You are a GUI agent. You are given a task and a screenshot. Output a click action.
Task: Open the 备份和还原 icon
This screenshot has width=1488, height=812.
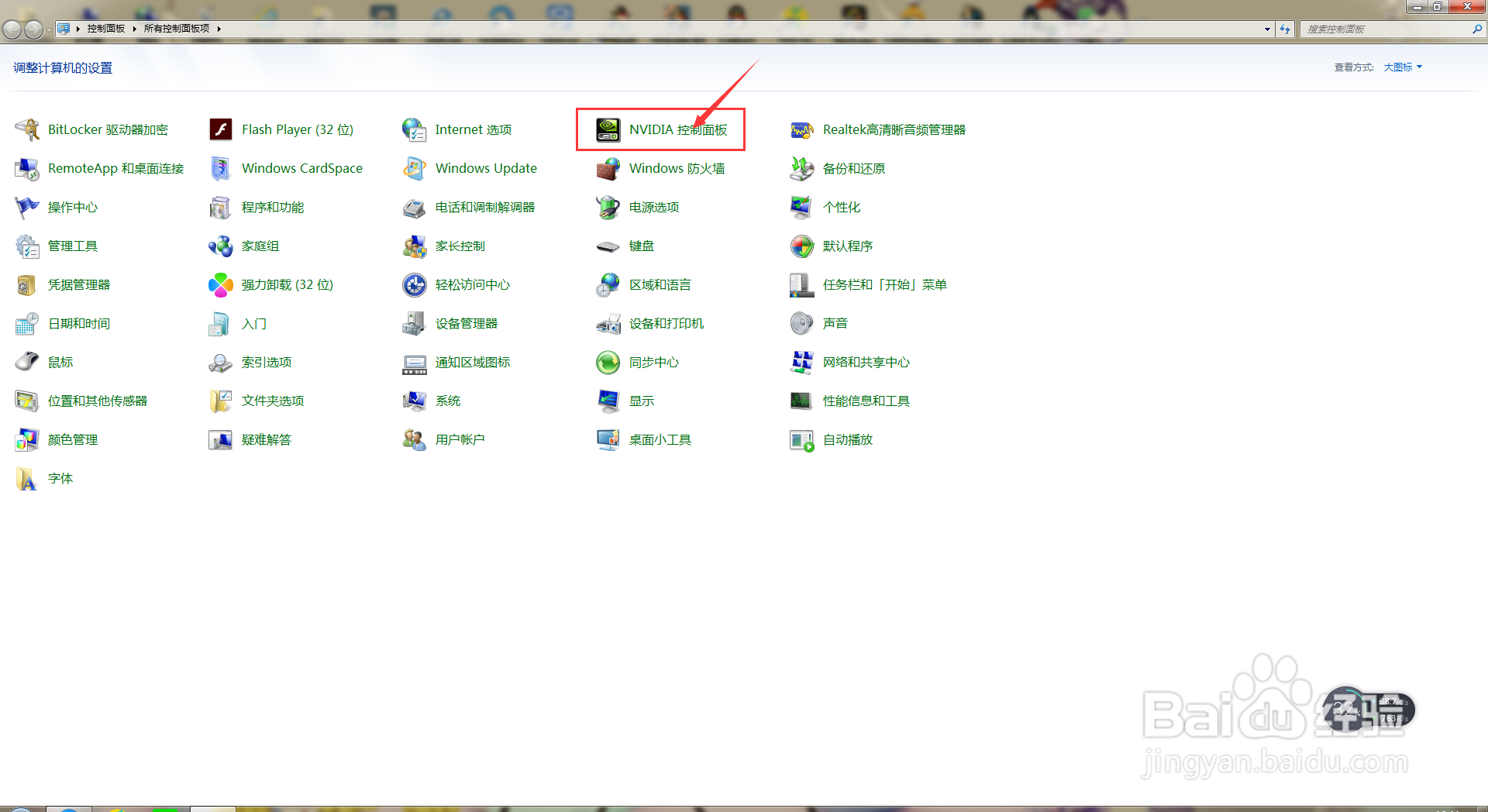(802, 168)
